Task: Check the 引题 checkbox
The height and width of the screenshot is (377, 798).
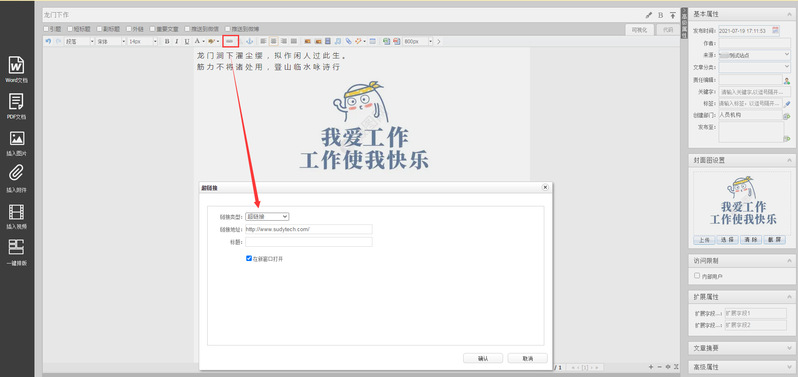Action: pyautogui.click(x=46, y=29)
